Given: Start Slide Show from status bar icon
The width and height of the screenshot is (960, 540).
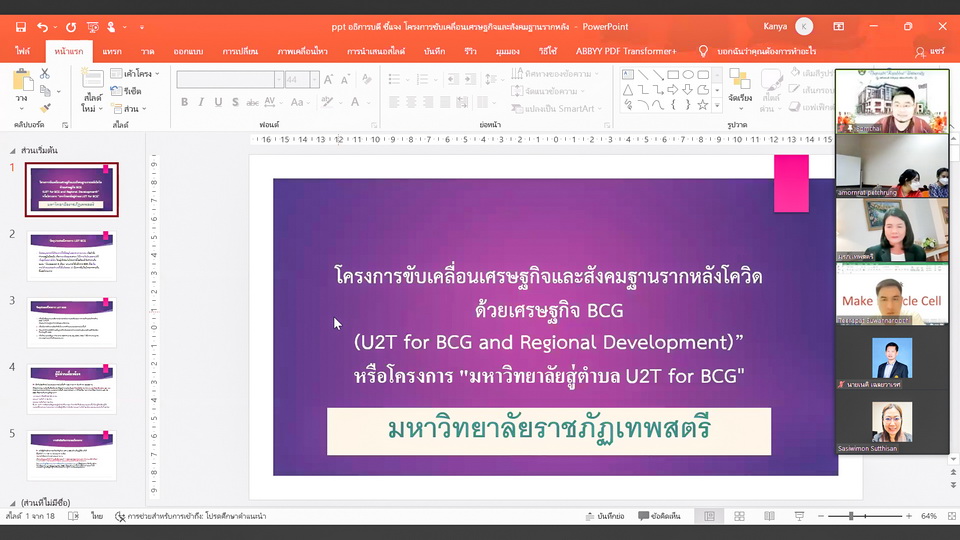Looking at the screenshot, I should tap(800, 516).
